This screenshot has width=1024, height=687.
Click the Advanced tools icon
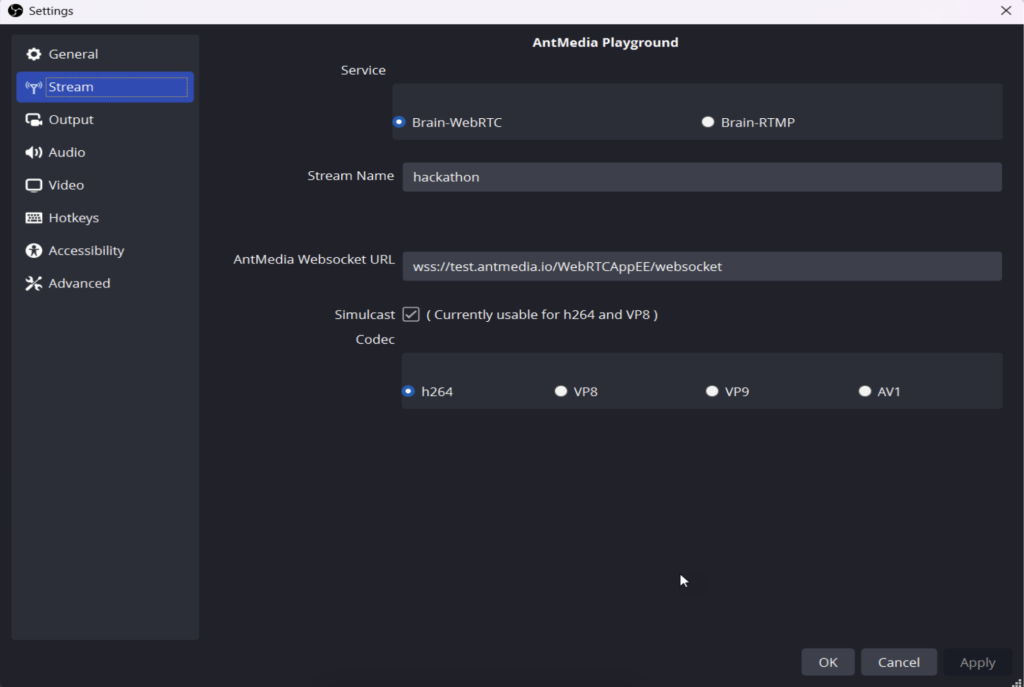pos(33,283)
